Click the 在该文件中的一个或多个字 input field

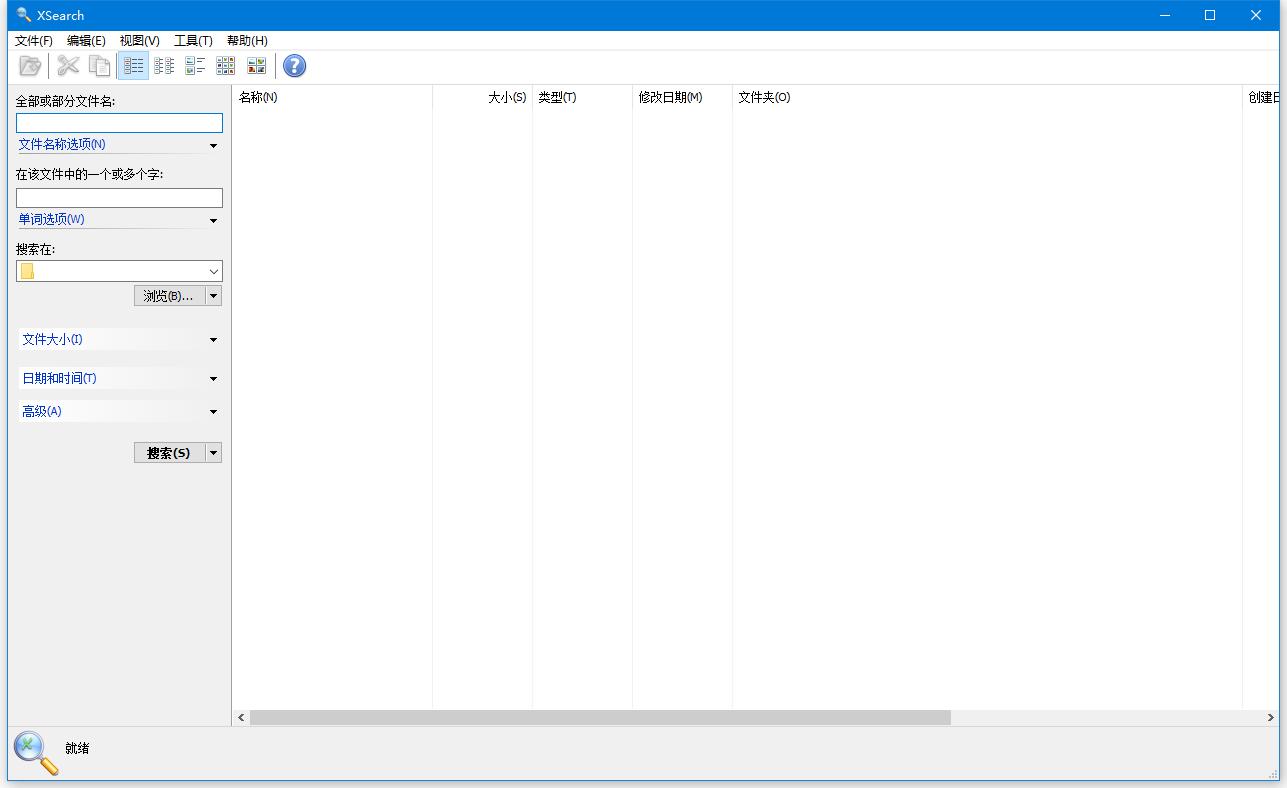coord(119,198)
